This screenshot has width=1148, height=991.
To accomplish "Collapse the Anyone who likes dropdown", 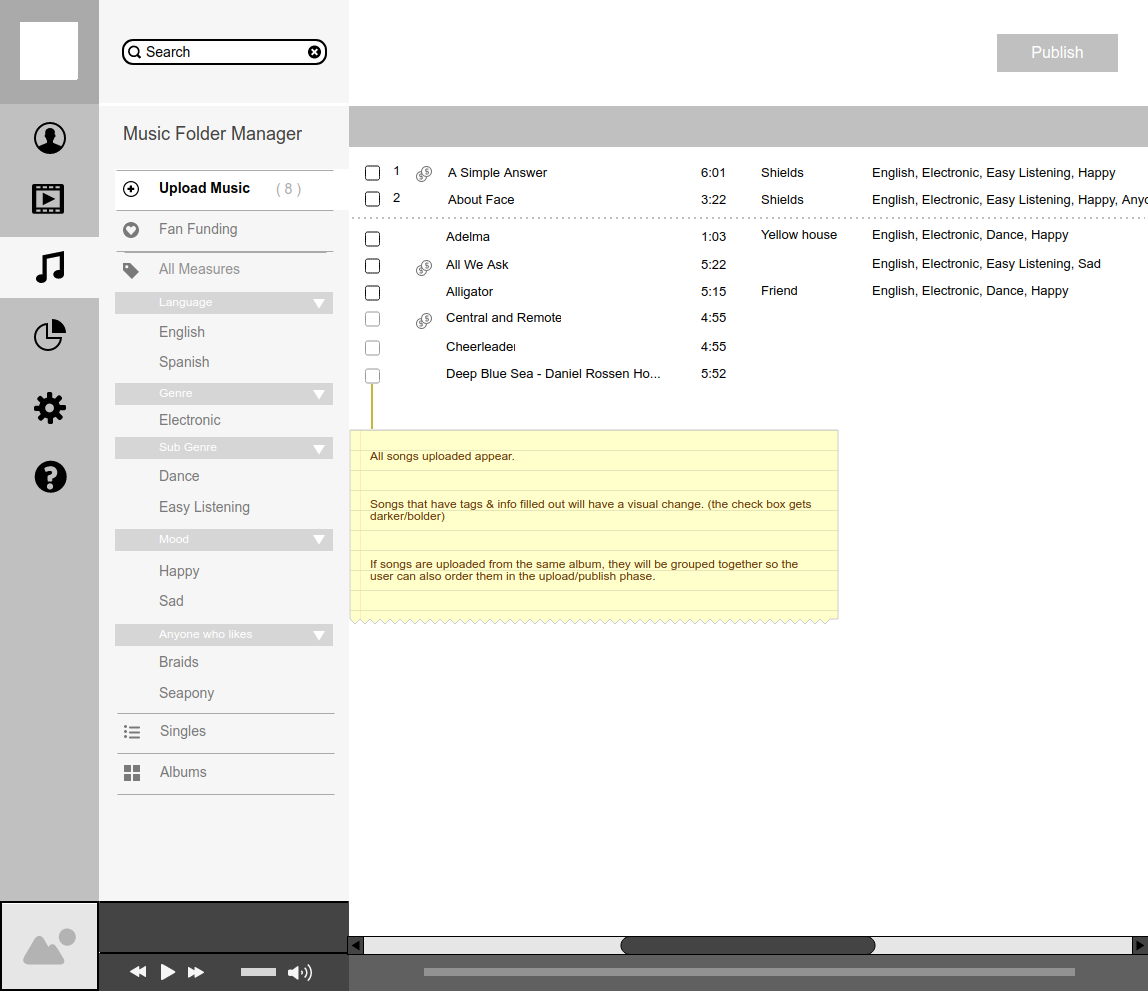I will click(x=318, y=635).
